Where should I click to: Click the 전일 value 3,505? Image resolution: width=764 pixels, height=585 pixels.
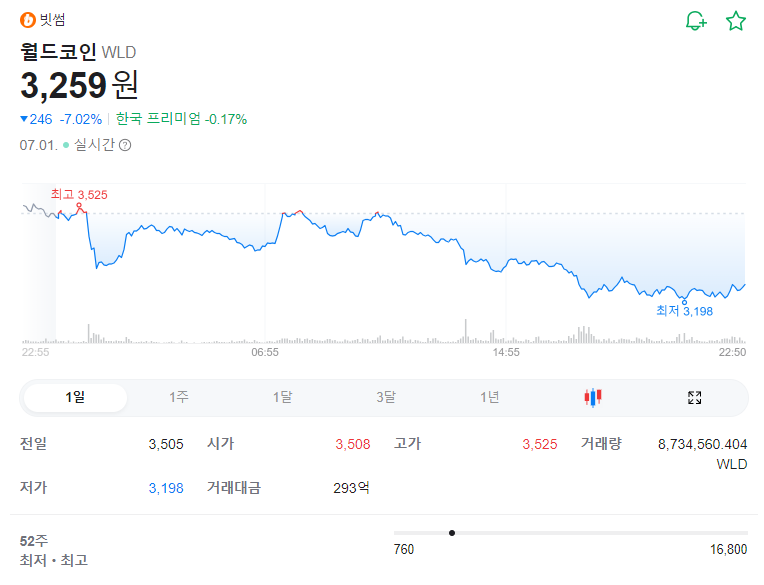click(166, 444)
